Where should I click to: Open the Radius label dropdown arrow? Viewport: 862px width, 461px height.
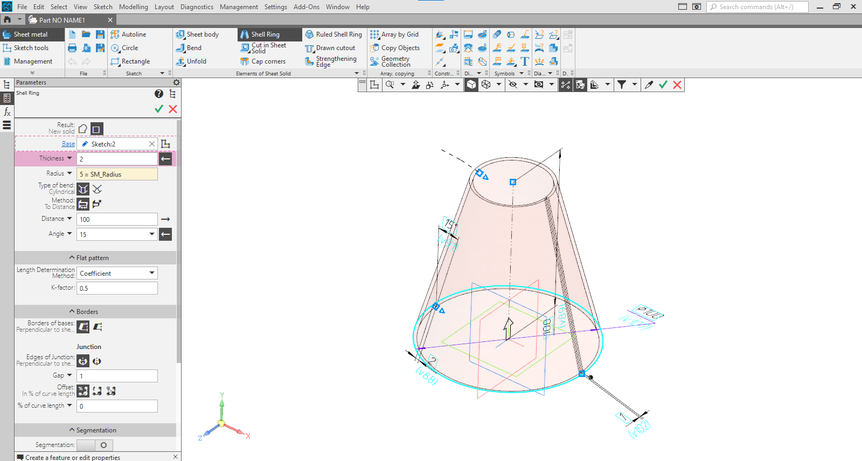(69, 173)
